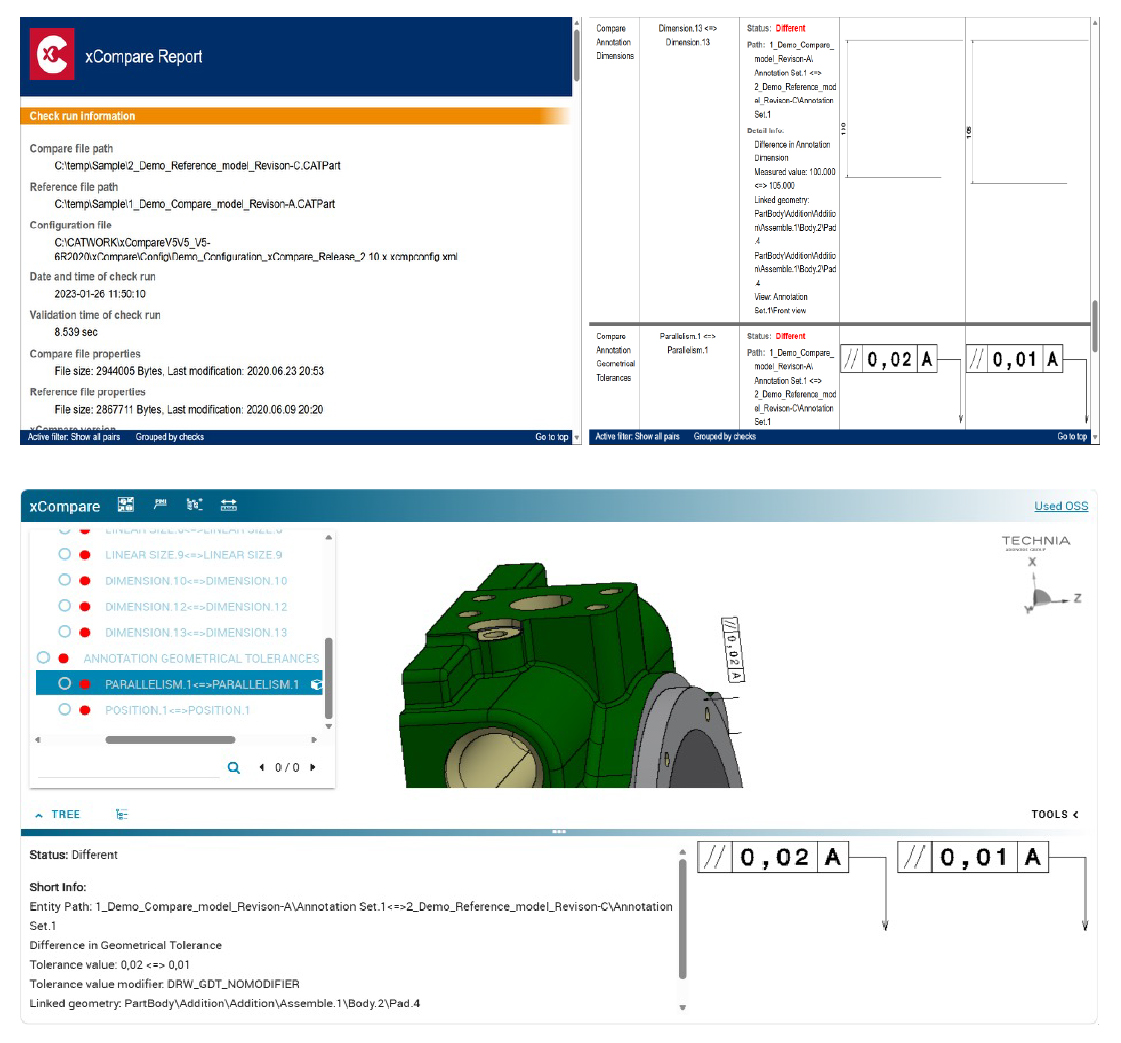Click left report pane scrollbar thumb

(x=576, y=54)
